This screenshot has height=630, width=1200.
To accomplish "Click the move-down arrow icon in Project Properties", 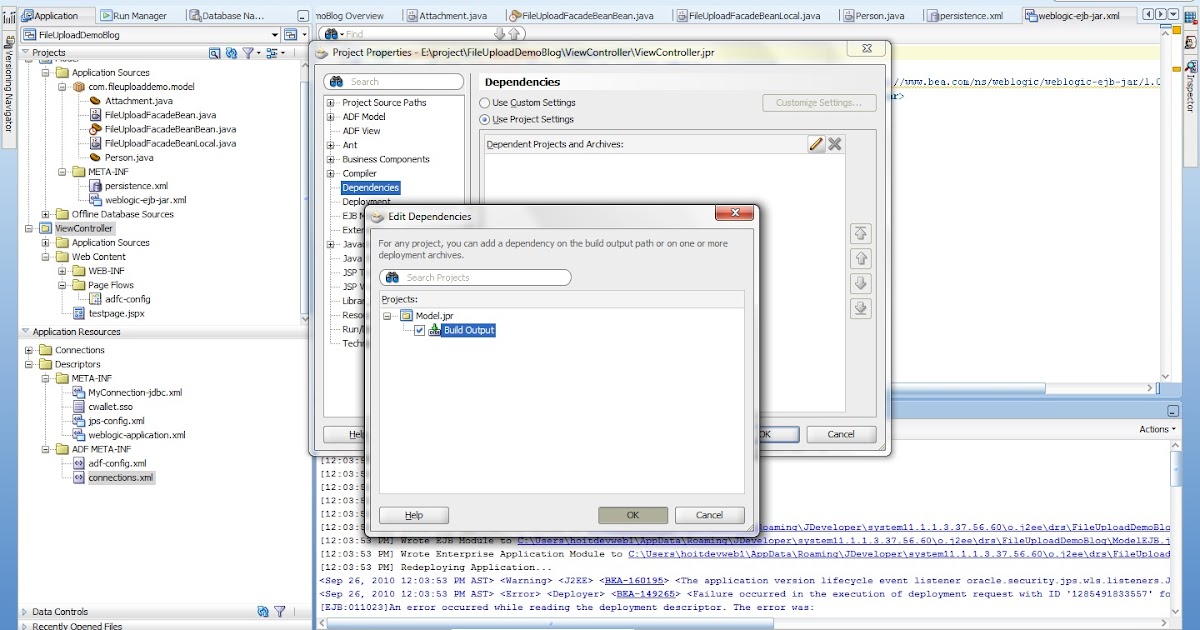I will [861, 283].
